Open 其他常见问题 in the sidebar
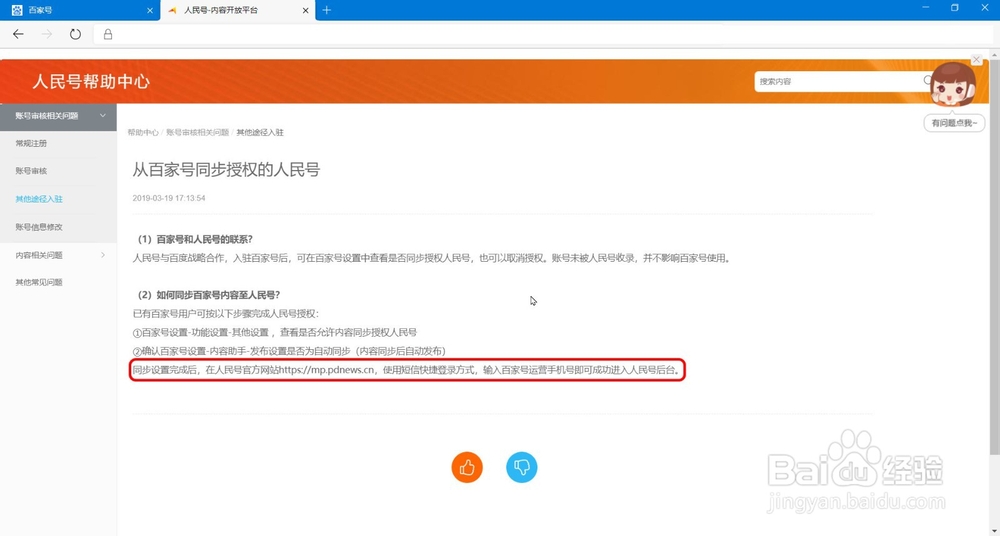 pos(39,283)
